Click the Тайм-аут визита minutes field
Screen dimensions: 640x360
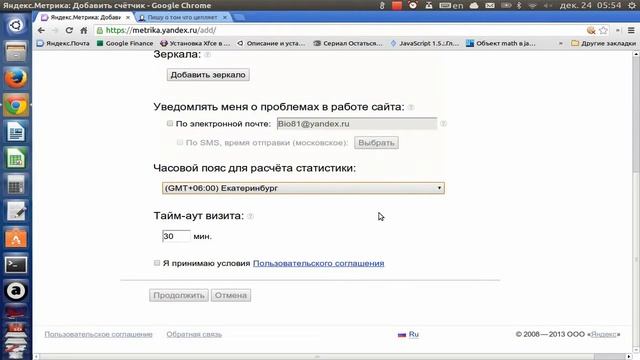[176, 236]
